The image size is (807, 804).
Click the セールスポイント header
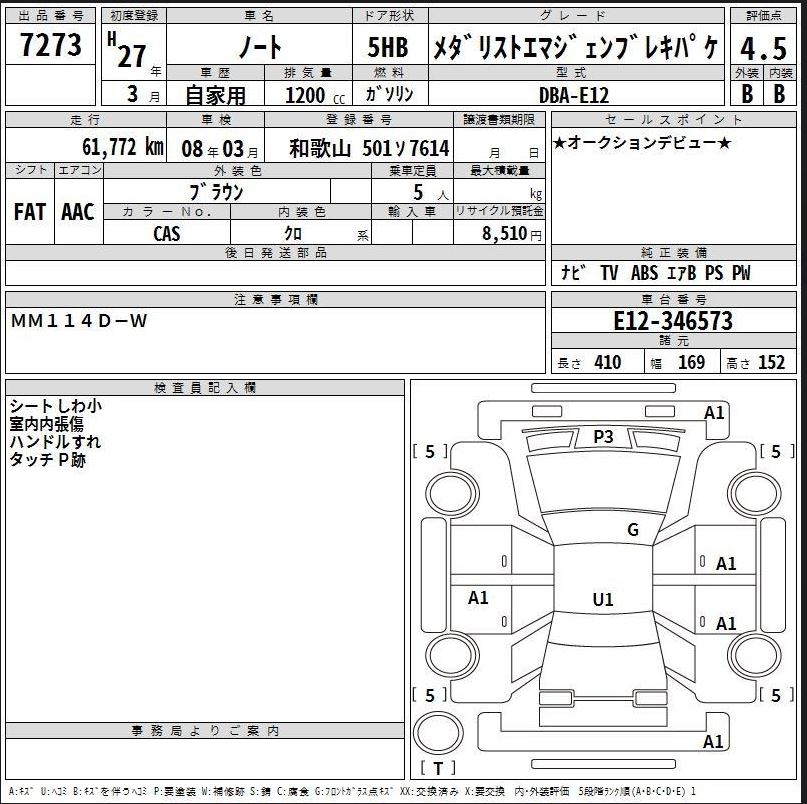point(674,119)
